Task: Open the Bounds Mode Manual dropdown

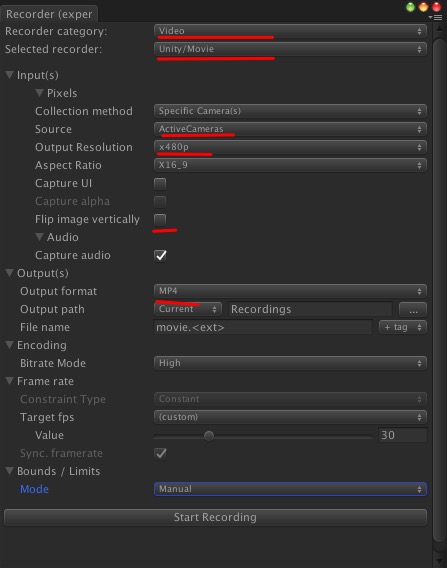Action: point(290,489)
